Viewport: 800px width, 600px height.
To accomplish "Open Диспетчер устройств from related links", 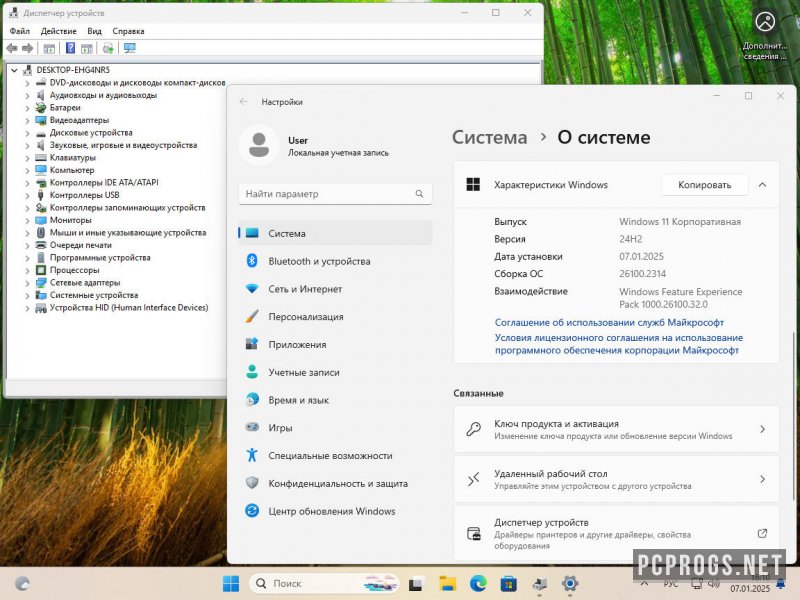I will point(616,533).
